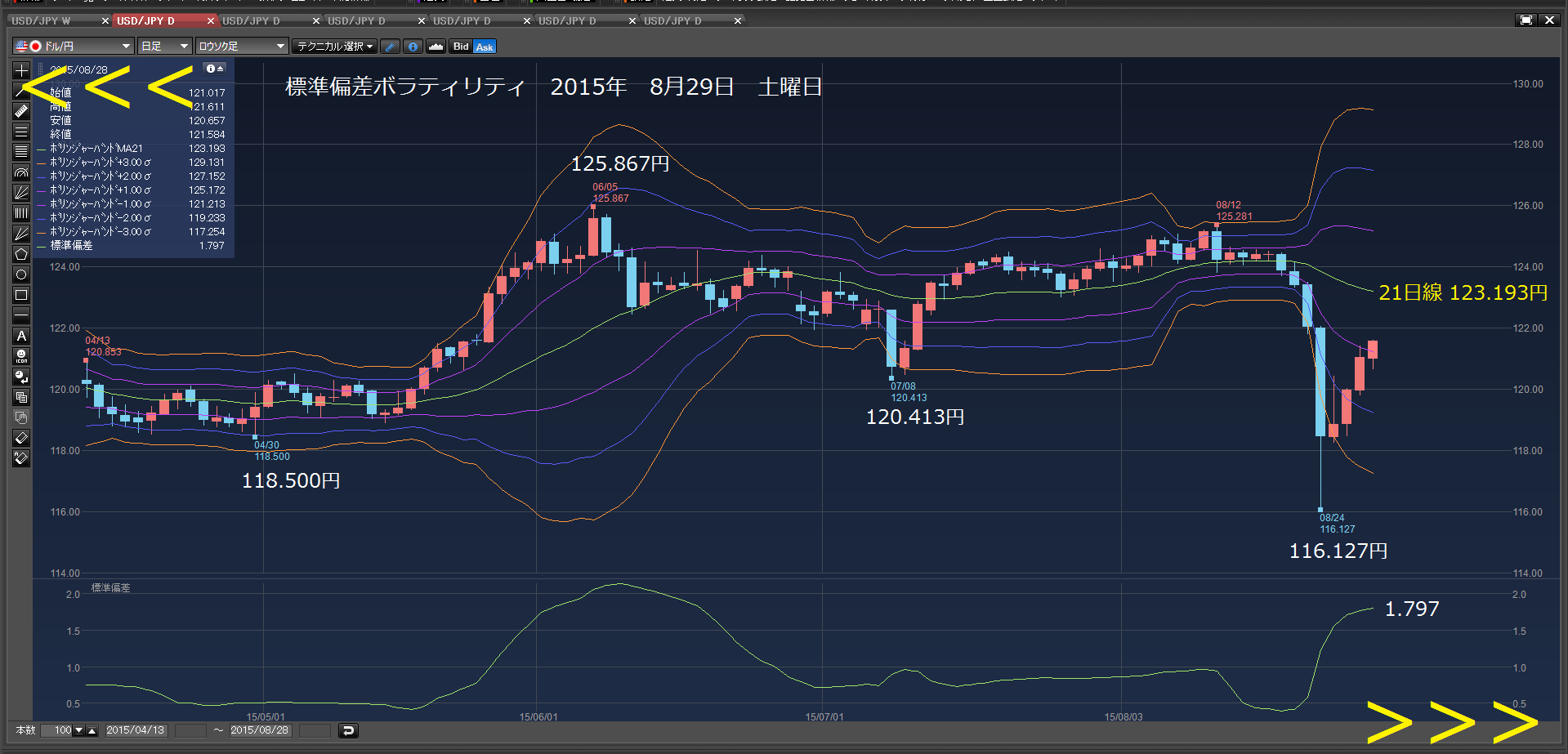
Task: Select the crosshair cursor tool
Action: 21,70
